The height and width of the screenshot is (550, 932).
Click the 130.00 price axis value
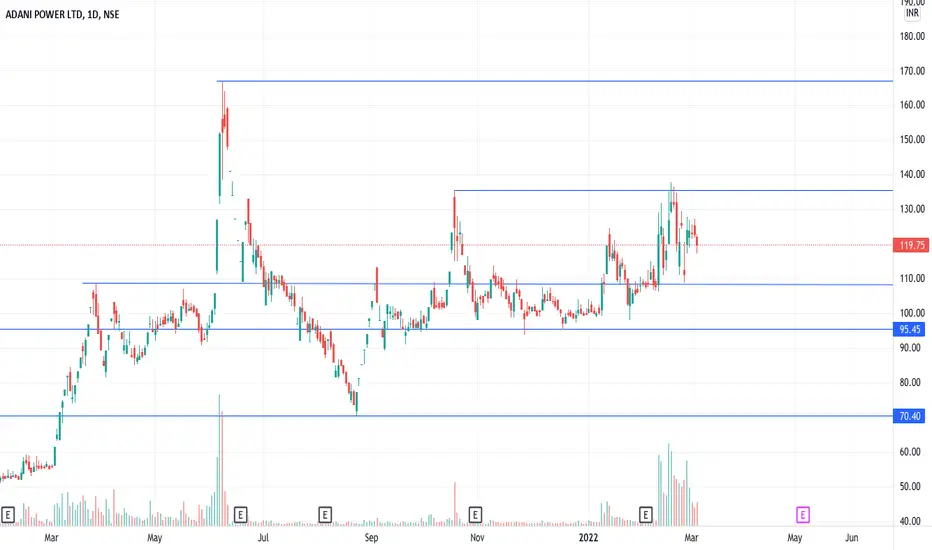pos(912,209)
